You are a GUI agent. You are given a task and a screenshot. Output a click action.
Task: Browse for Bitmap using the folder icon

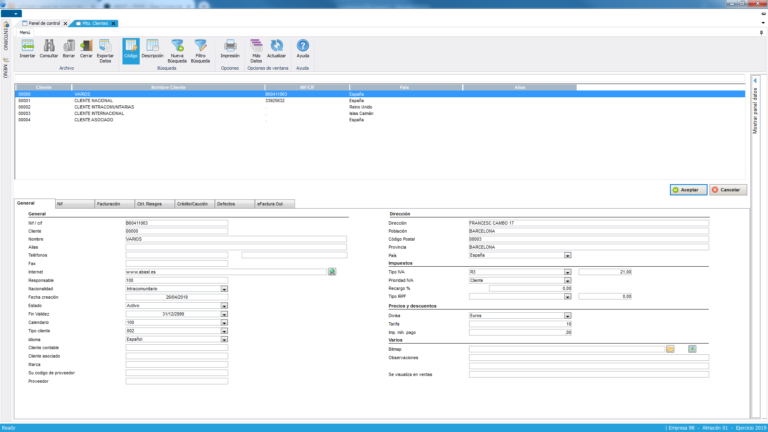pos(671,348)
